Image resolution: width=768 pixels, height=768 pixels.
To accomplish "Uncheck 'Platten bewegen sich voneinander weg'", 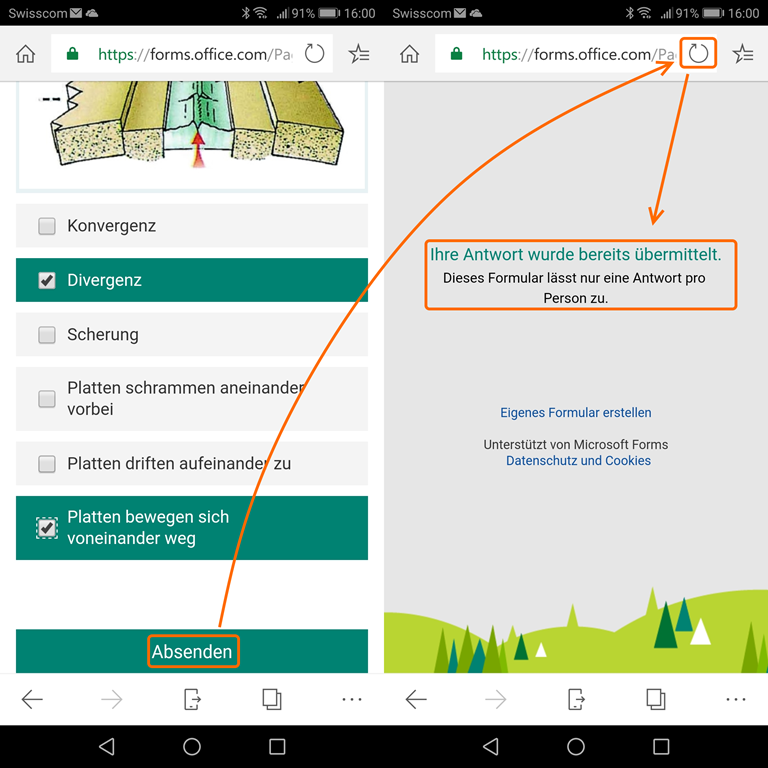I will (x=47, y=527).
